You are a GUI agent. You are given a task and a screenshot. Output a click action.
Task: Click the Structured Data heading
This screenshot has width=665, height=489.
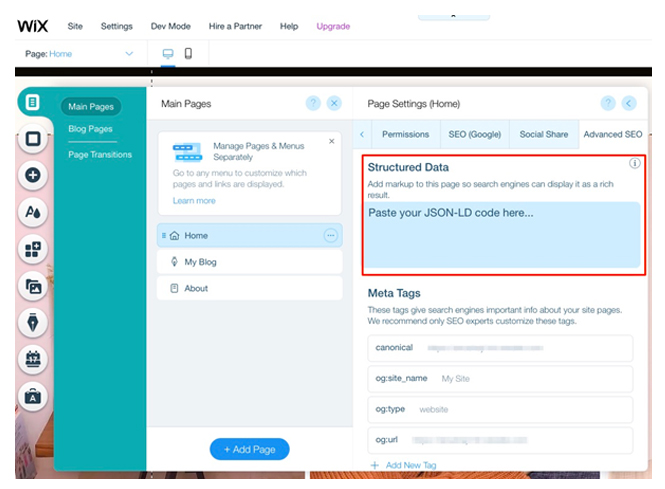tap(408, 167)
